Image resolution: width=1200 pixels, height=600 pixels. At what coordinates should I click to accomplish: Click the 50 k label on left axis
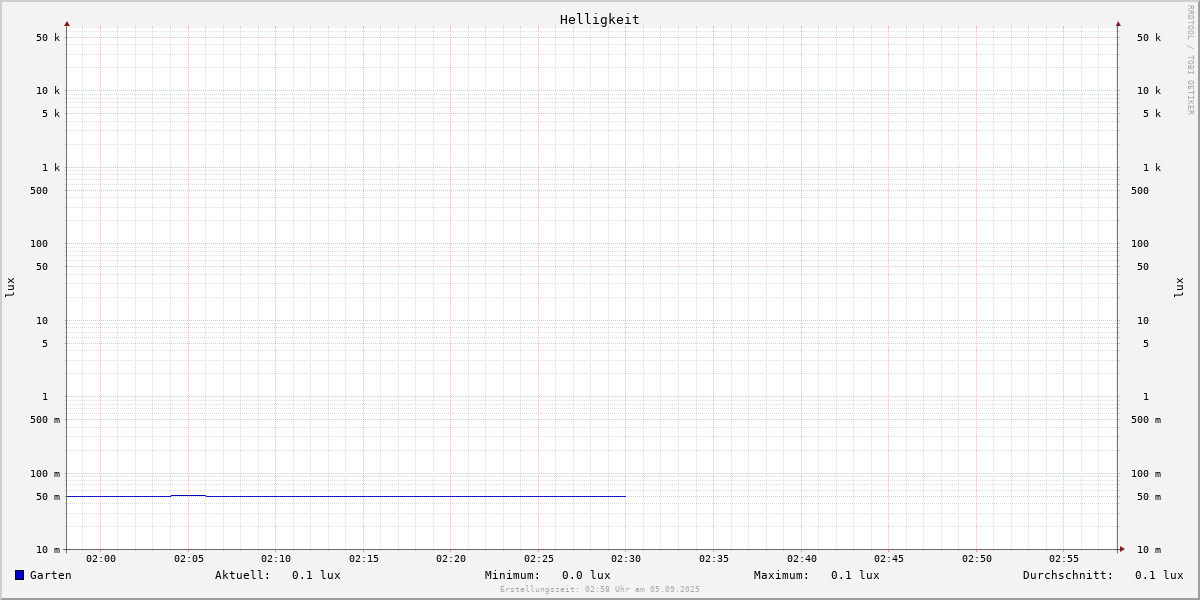pos(48,38)
